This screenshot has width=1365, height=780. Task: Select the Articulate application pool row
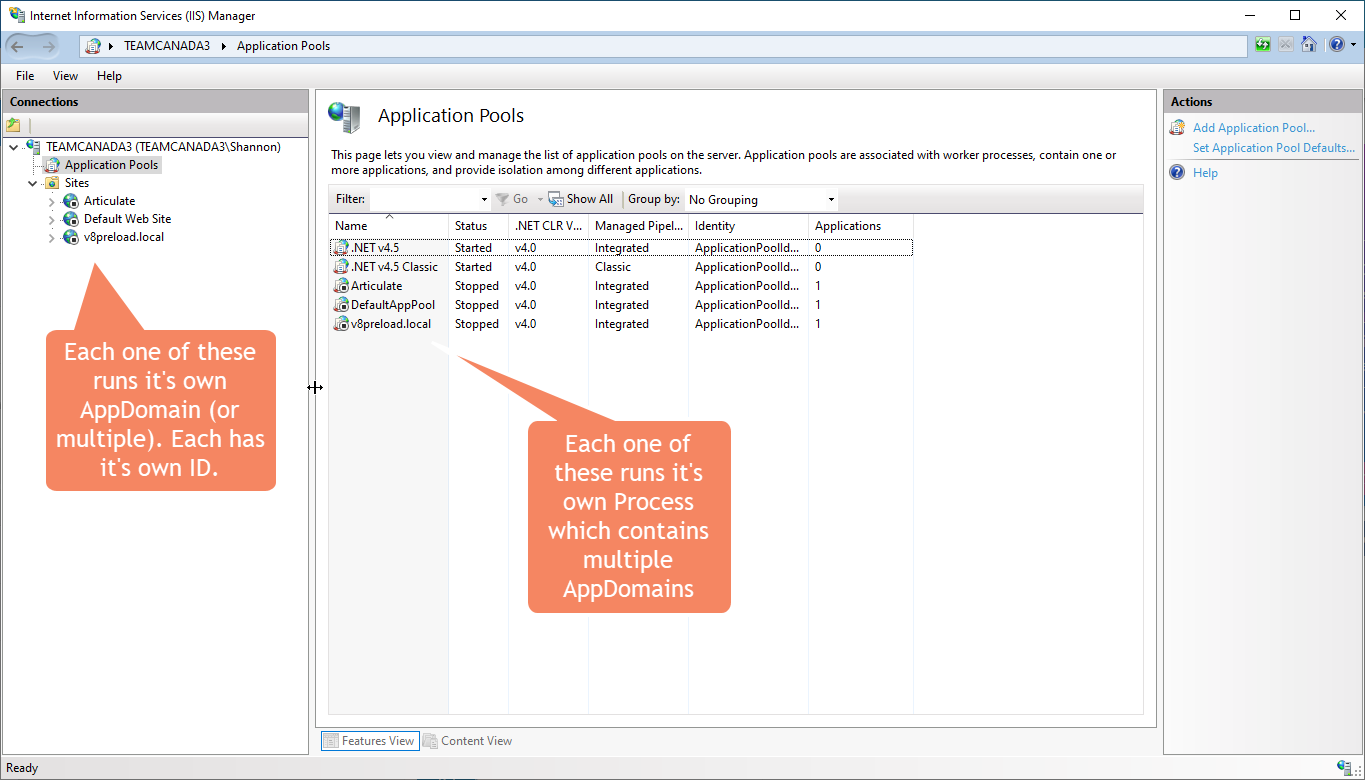[621, 286]
